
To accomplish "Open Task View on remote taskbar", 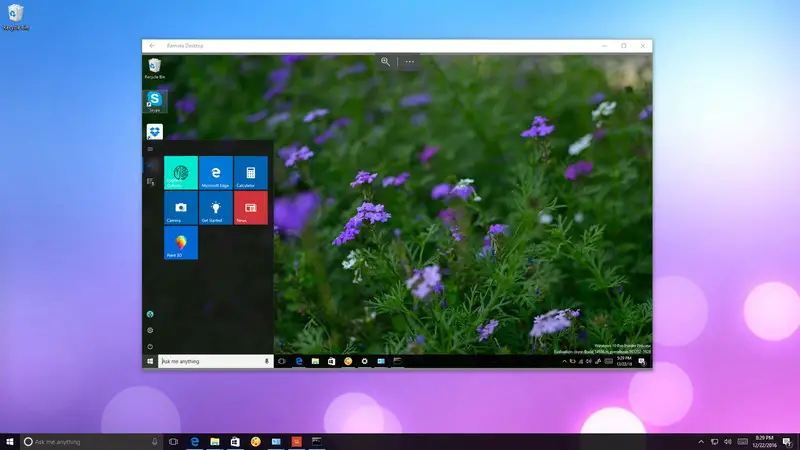I will tap(282, 361).
